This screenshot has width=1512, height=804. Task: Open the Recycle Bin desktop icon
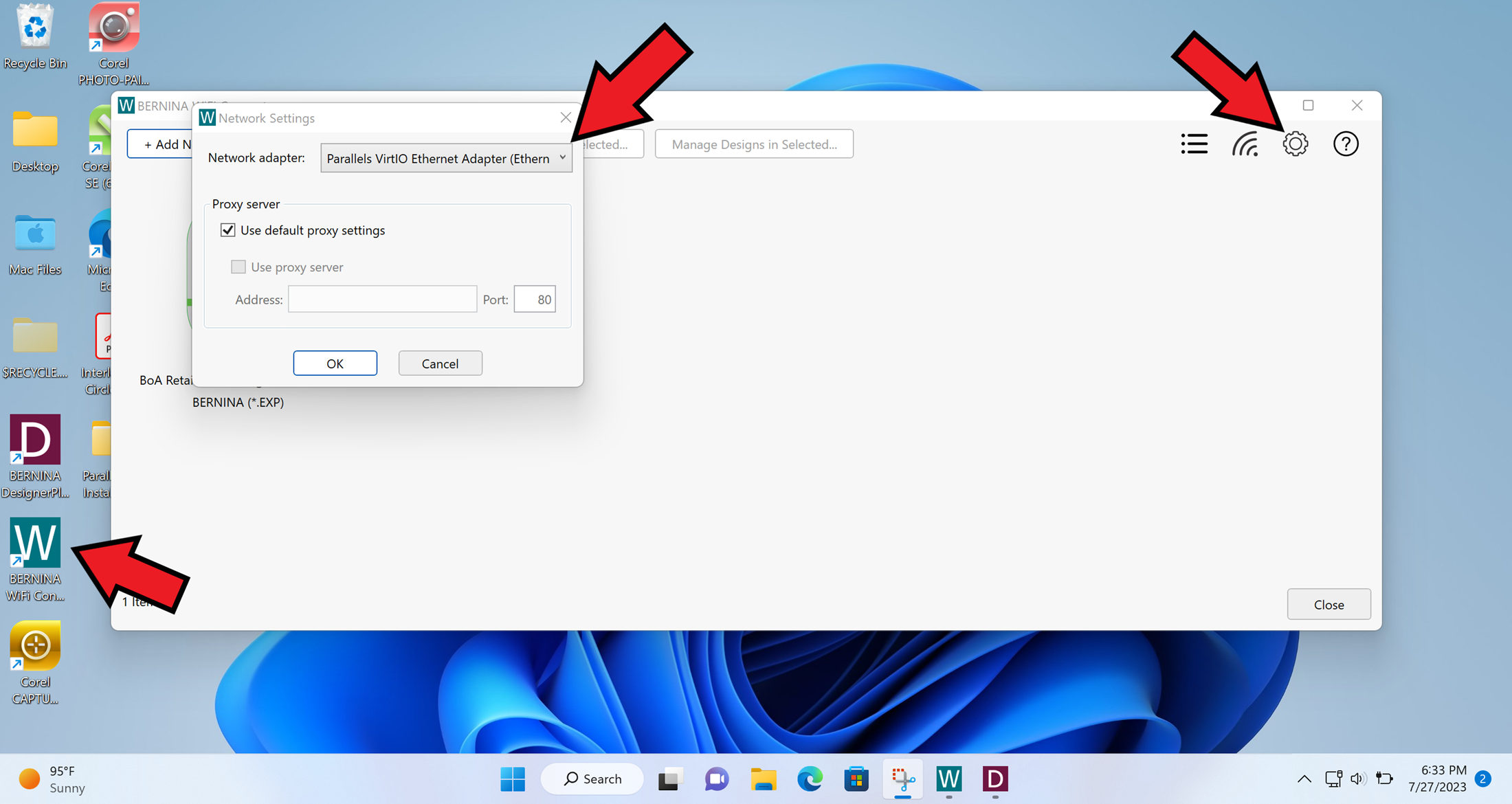pyautogui.click(x=35, y=36)
